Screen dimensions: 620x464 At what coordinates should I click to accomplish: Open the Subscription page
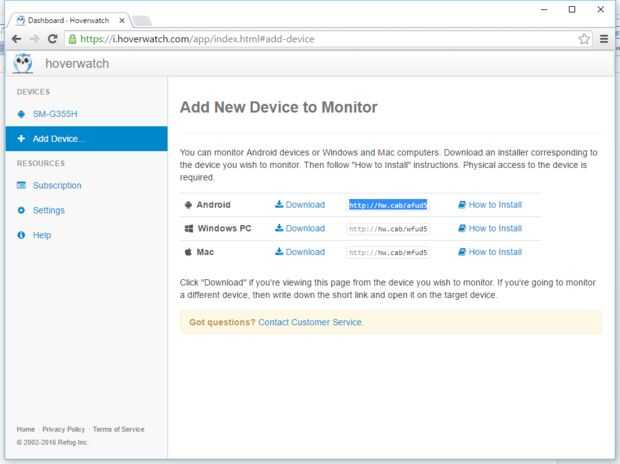(x=56, y=185)
